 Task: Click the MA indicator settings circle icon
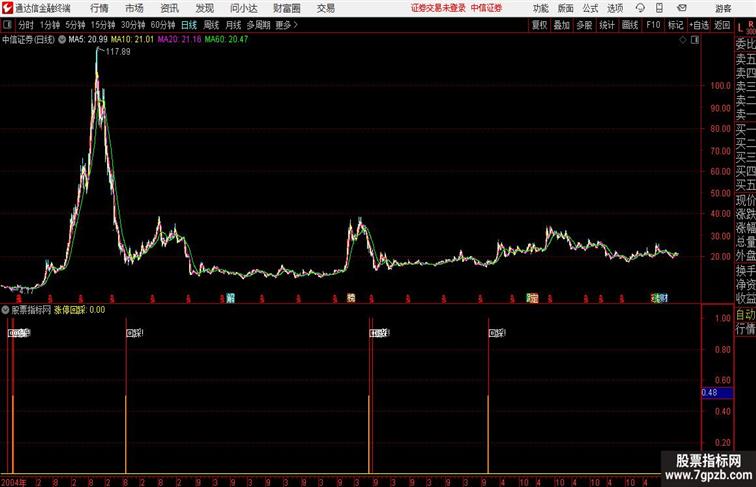click(62, 40)
